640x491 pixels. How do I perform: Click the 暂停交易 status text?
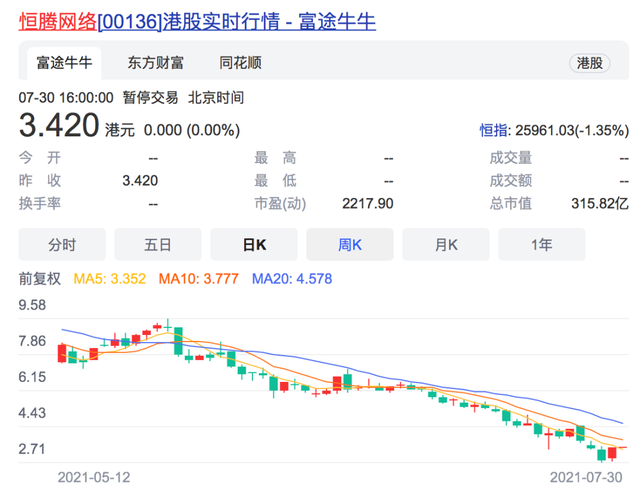tap(151, 98)
